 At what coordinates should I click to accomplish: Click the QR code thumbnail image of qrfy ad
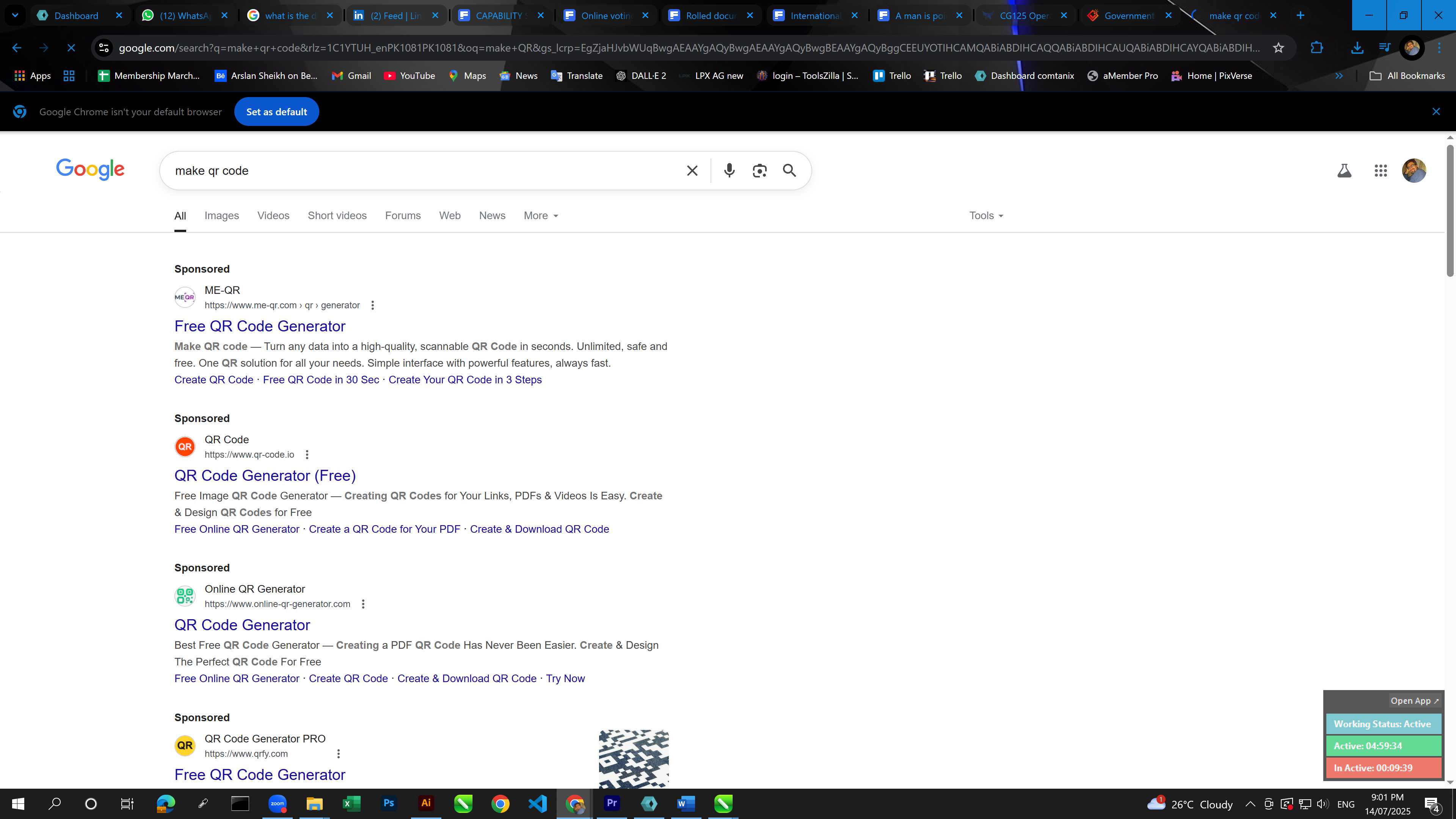pos(634,758)
